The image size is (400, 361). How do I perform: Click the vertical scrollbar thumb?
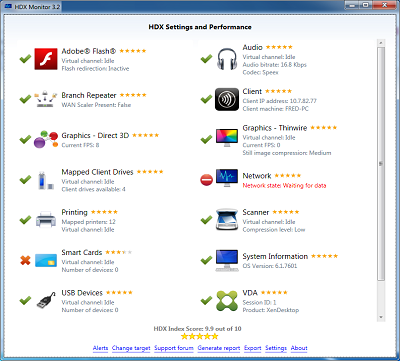click(381, 163)
